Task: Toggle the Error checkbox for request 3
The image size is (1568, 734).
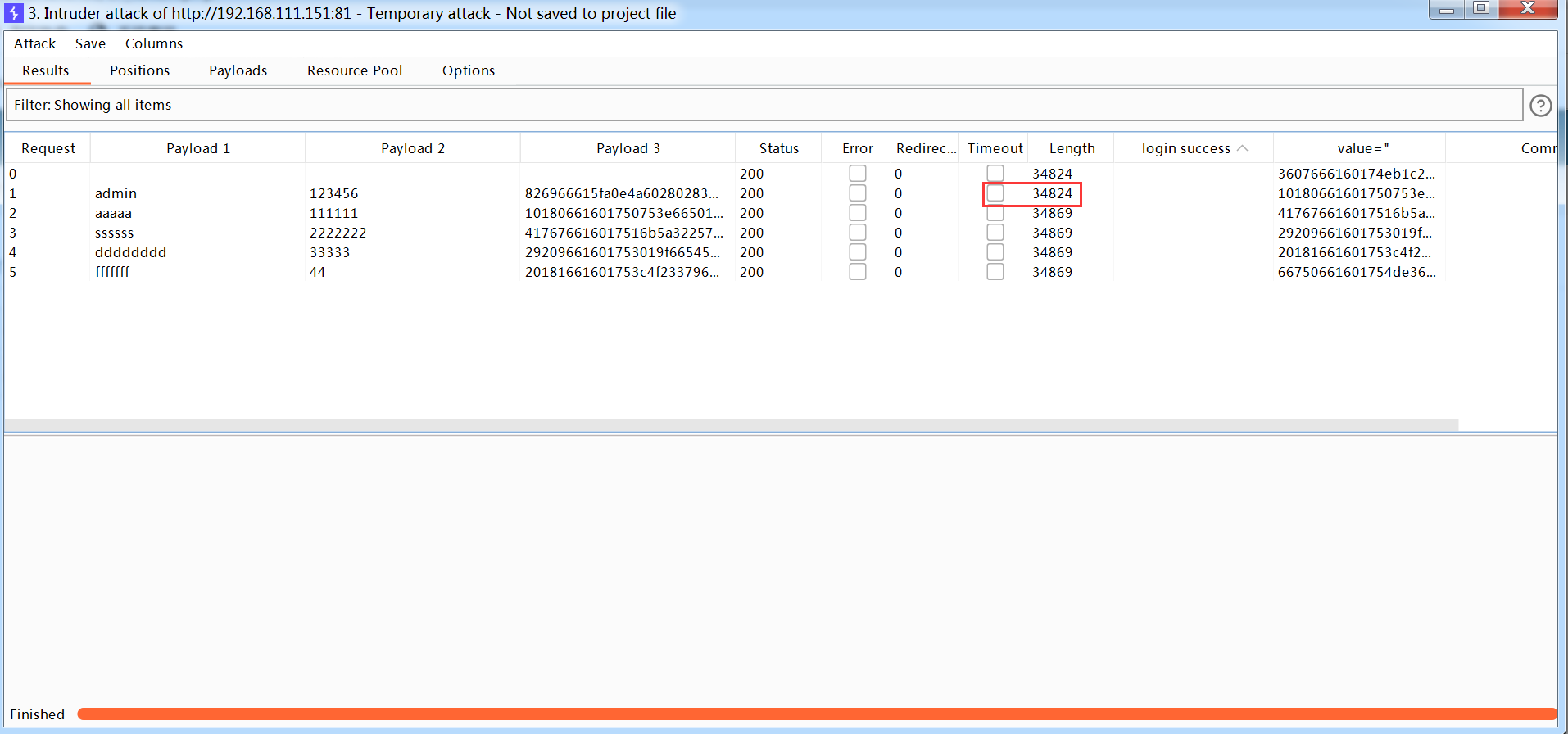Action: [857, 233]
